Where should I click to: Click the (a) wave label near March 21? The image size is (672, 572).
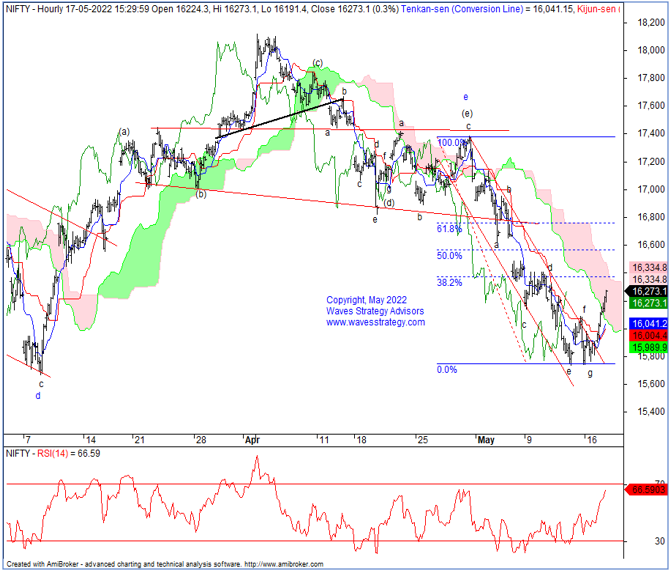click(124, 132)
